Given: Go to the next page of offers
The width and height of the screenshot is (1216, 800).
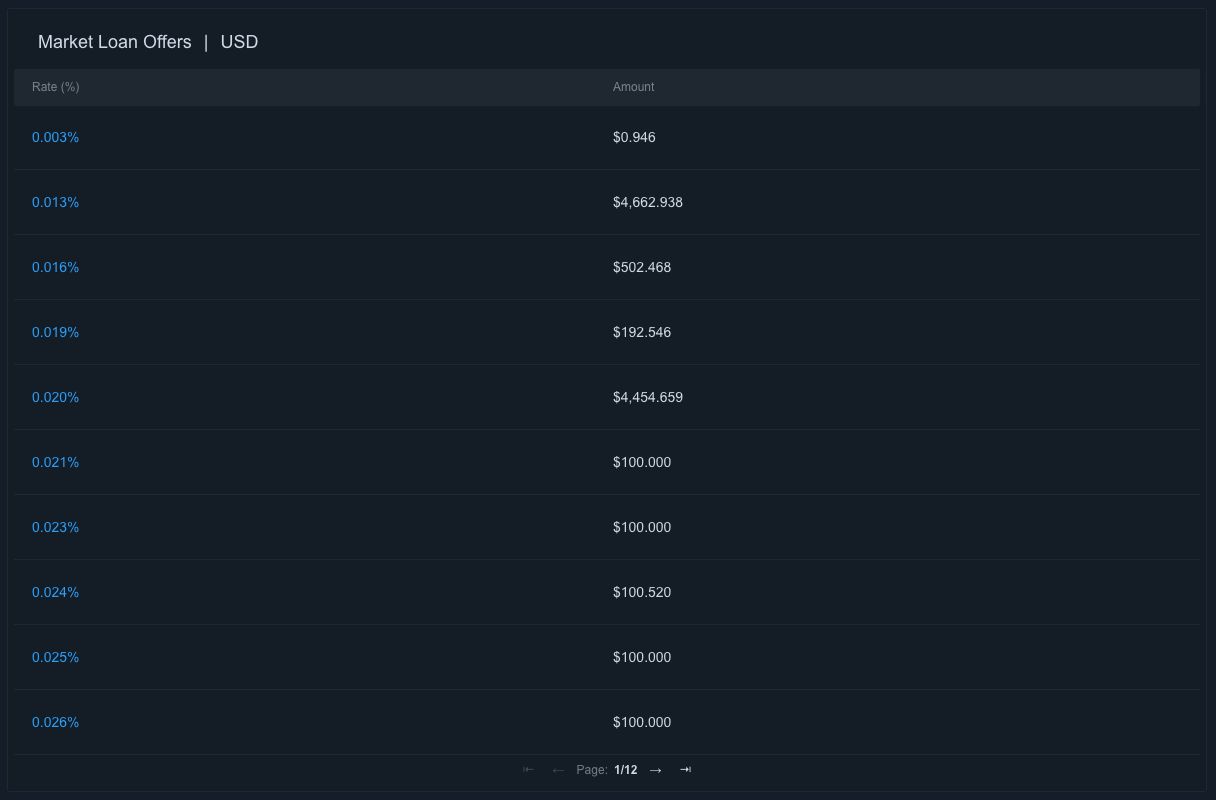Looking at the screenshot, I should tap(656, 770).
